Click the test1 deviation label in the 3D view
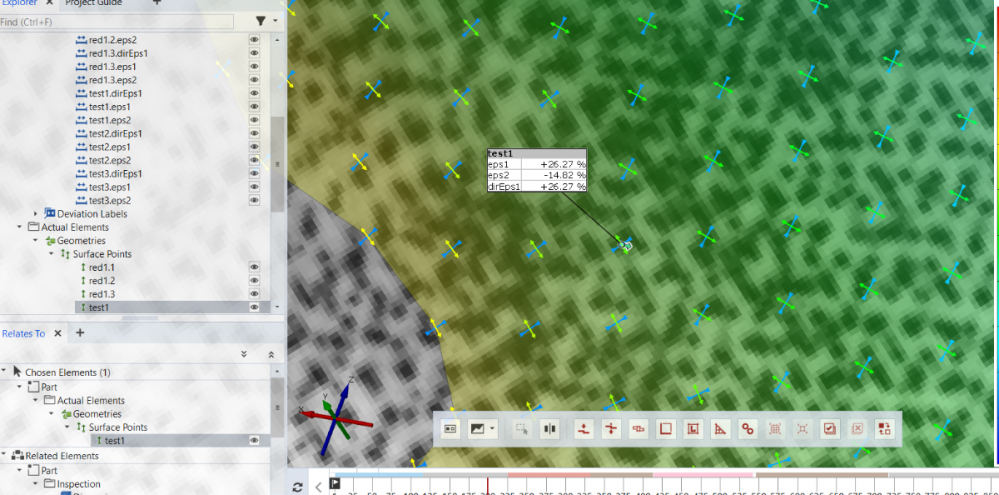The height and width of the screenshot is (495, 999). tap(536, 170)
